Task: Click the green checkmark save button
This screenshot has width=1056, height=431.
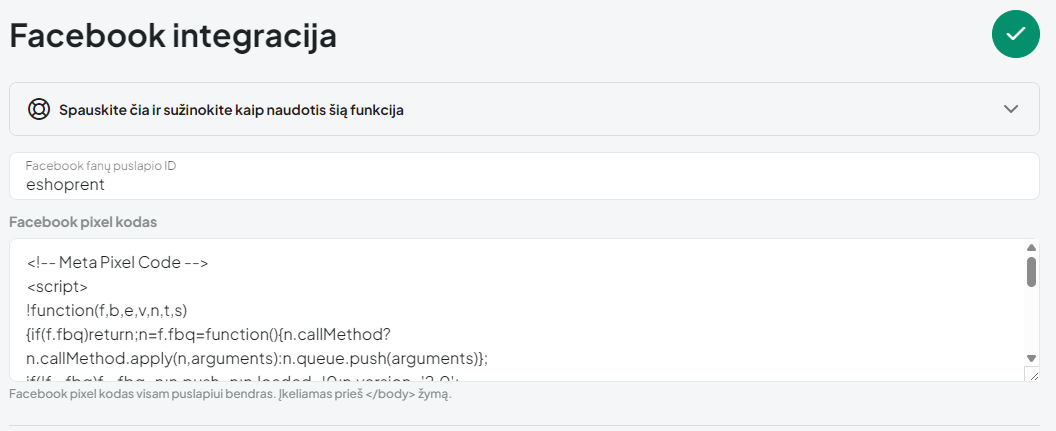Action: click(x=1016, y=34)
